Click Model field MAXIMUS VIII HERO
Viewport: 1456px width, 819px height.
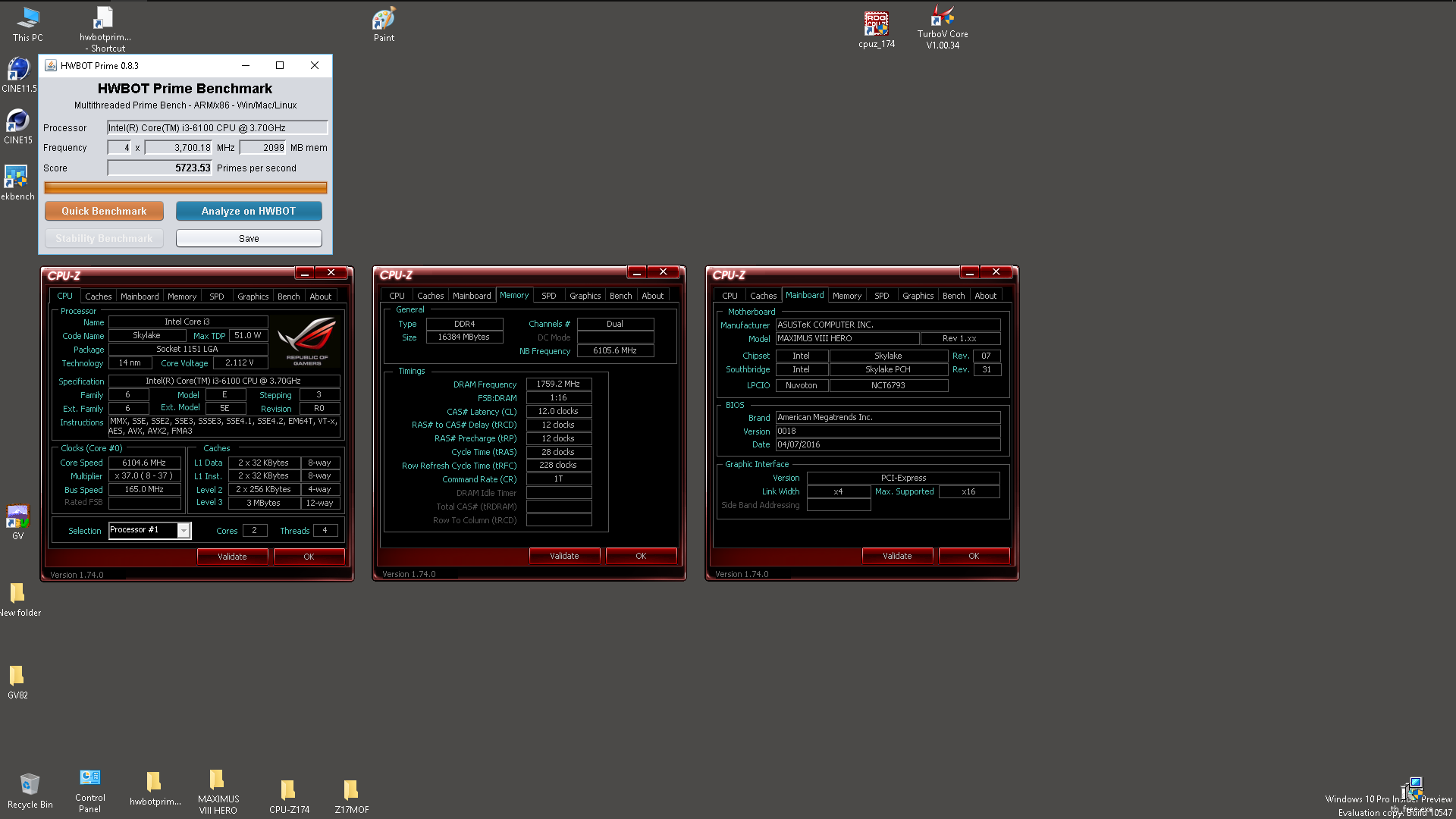click(x=847, y=338)
